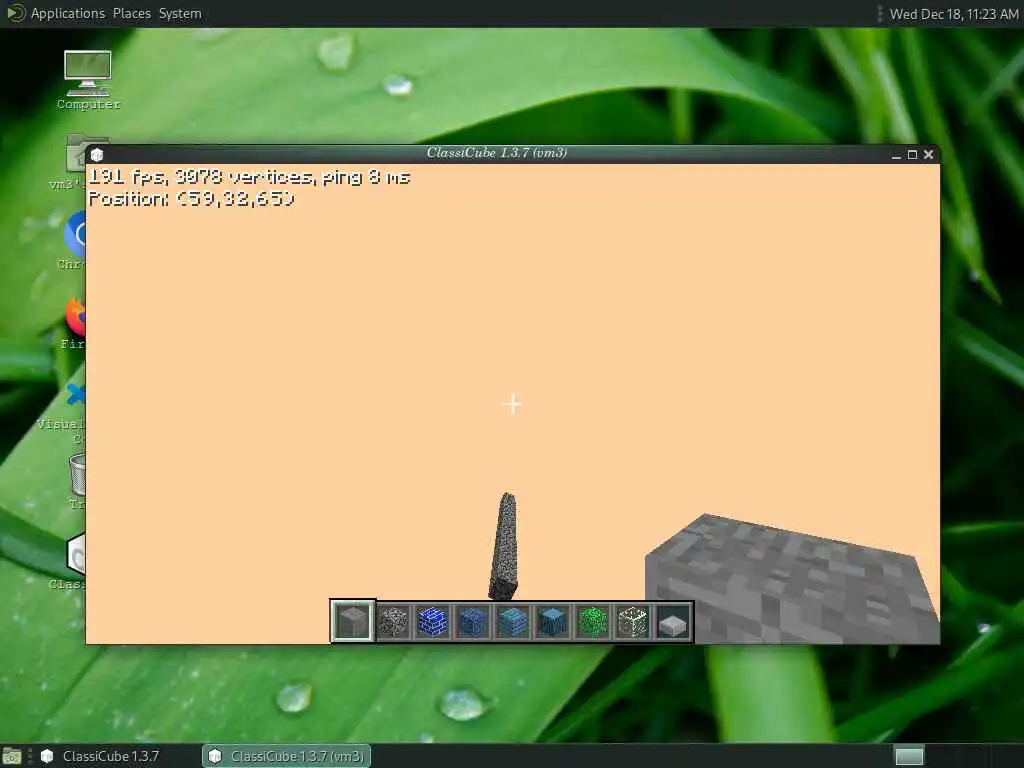The width and height of the screenshot is (1024, 768).
Task: Open the Places menu
Action: tap(132, 13)
